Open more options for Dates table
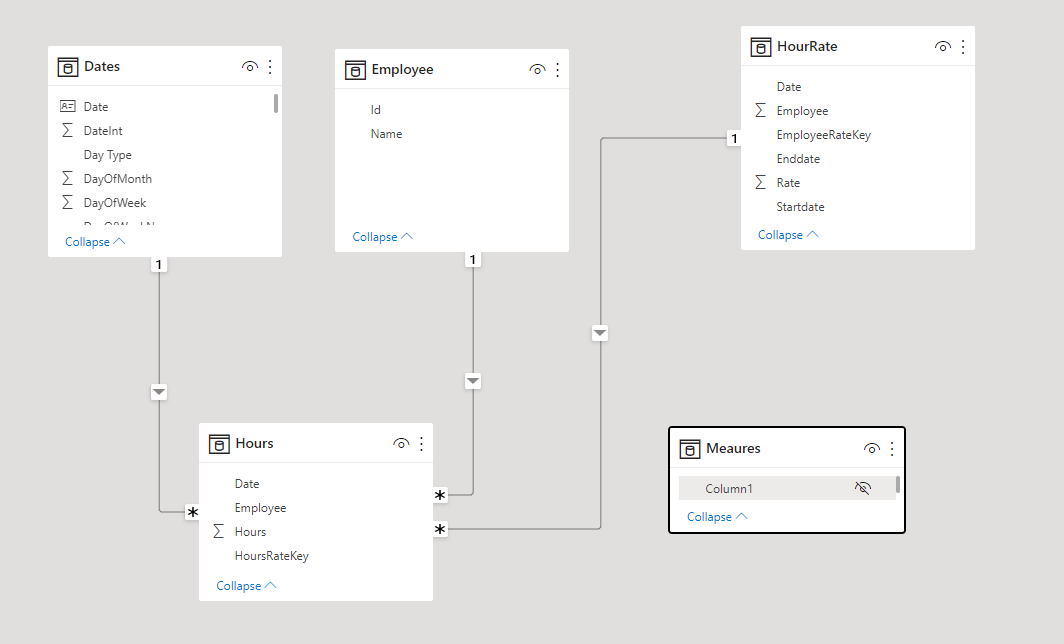The image size is (1064, 644). pos(270,67)
